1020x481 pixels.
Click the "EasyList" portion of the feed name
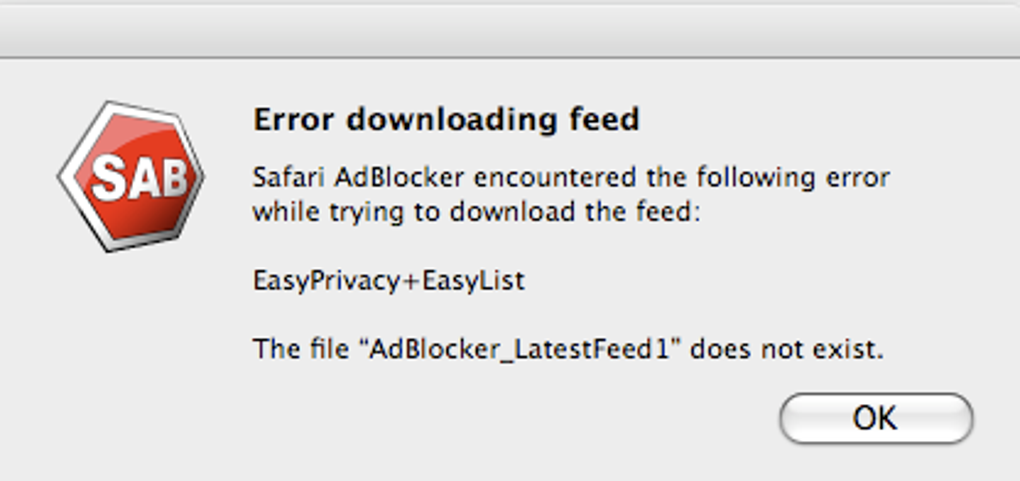click(474, 281)
